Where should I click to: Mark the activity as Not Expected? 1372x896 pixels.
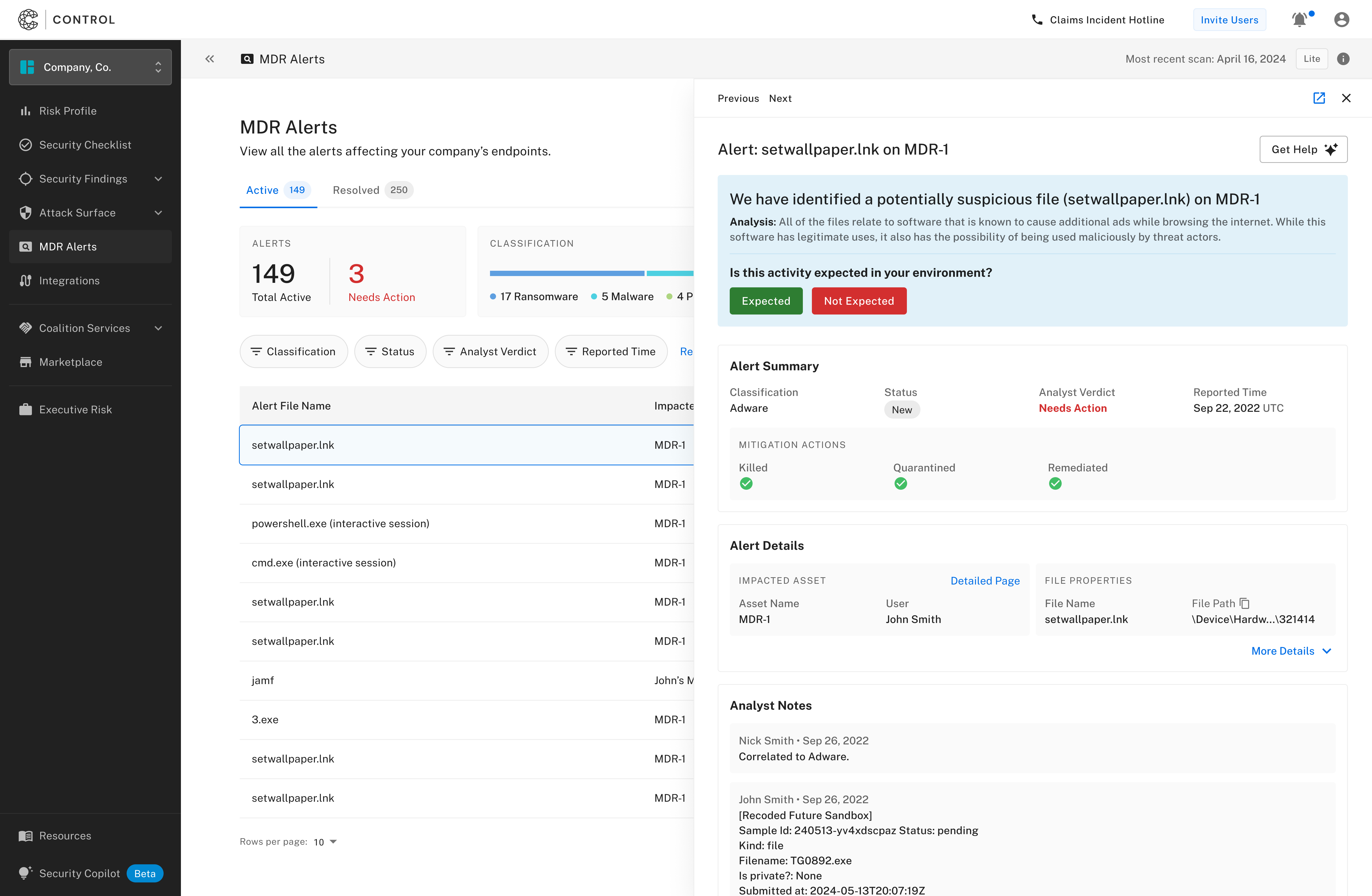[x=859, y=301]
